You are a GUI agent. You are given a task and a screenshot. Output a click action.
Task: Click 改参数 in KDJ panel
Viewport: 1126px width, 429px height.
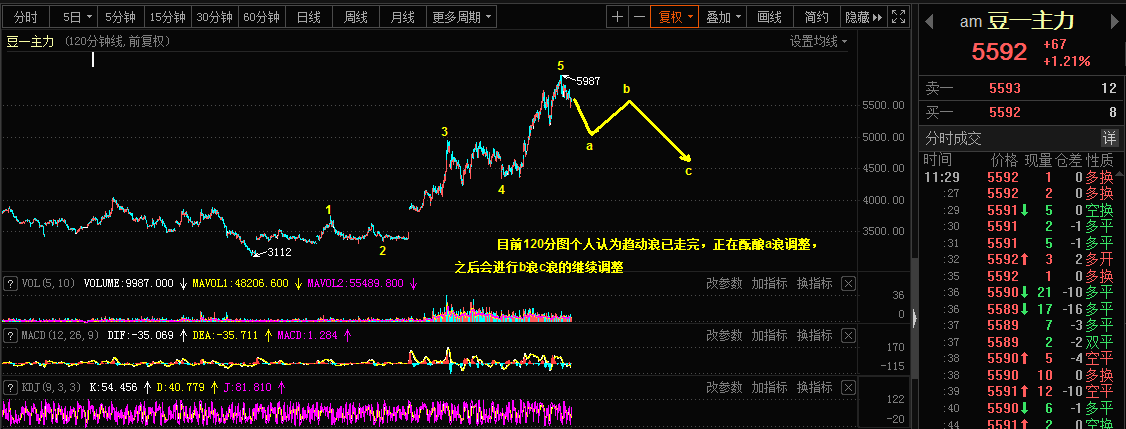724,387
